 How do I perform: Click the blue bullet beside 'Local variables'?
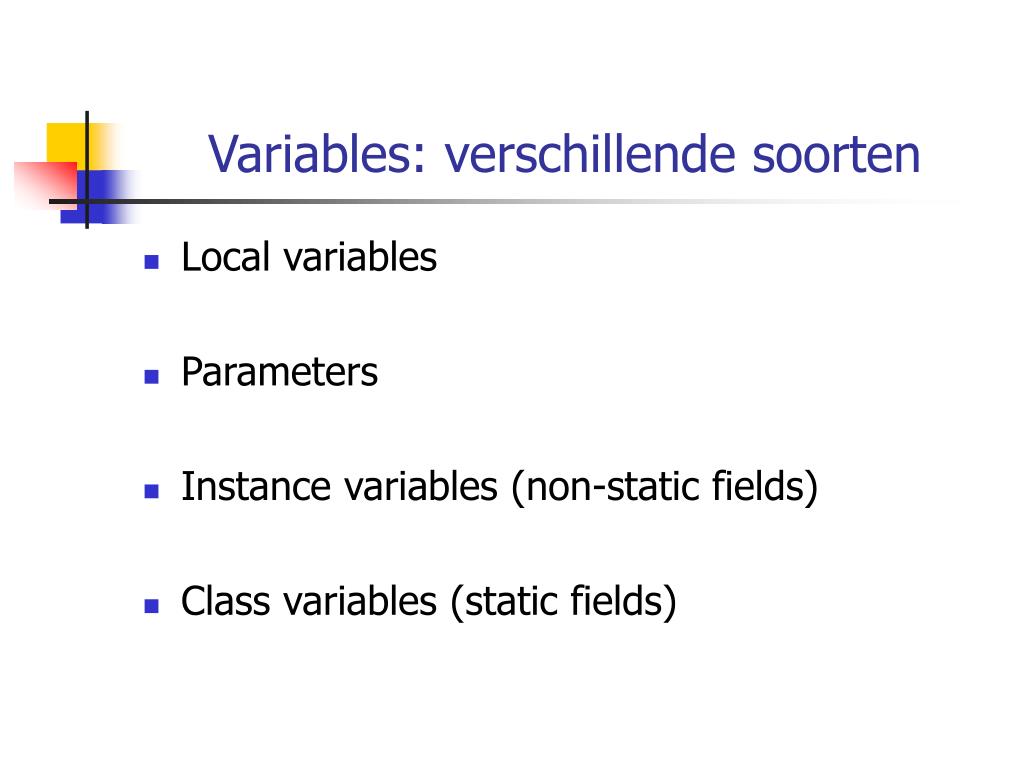pyautogui.click(x=152, y=262)
